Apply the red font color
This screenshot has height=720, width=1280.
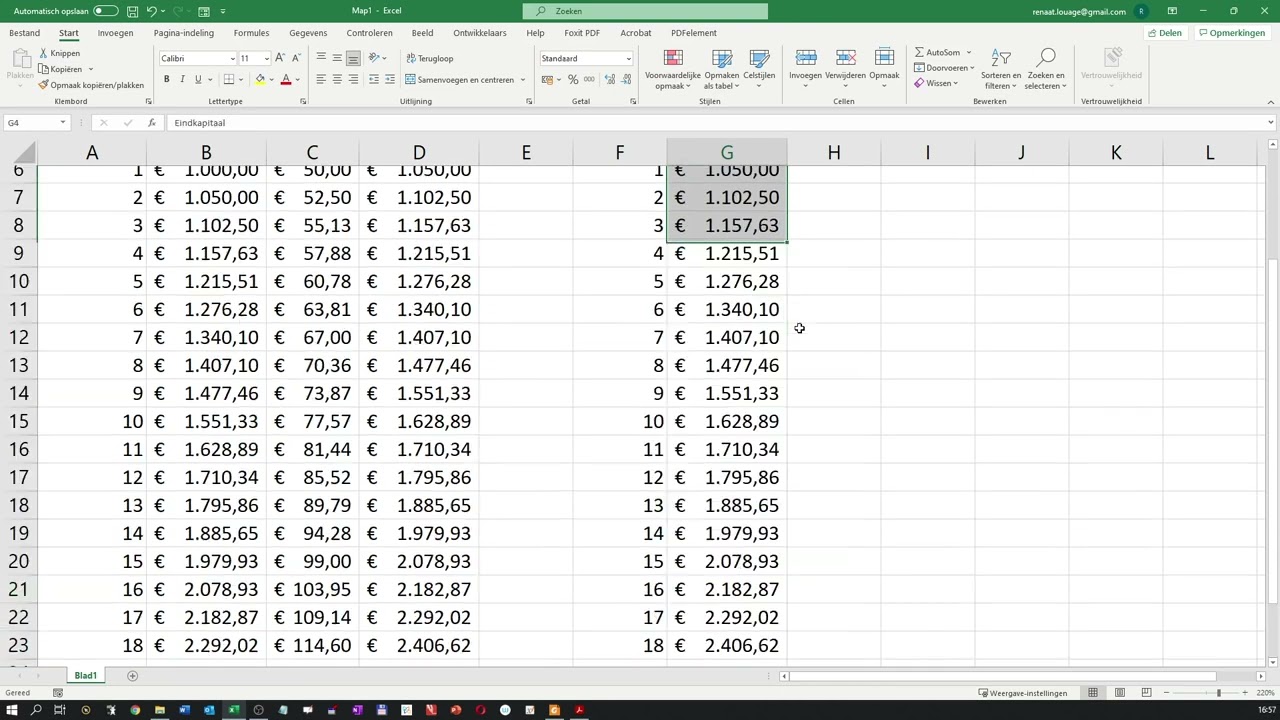coord(285,79)
